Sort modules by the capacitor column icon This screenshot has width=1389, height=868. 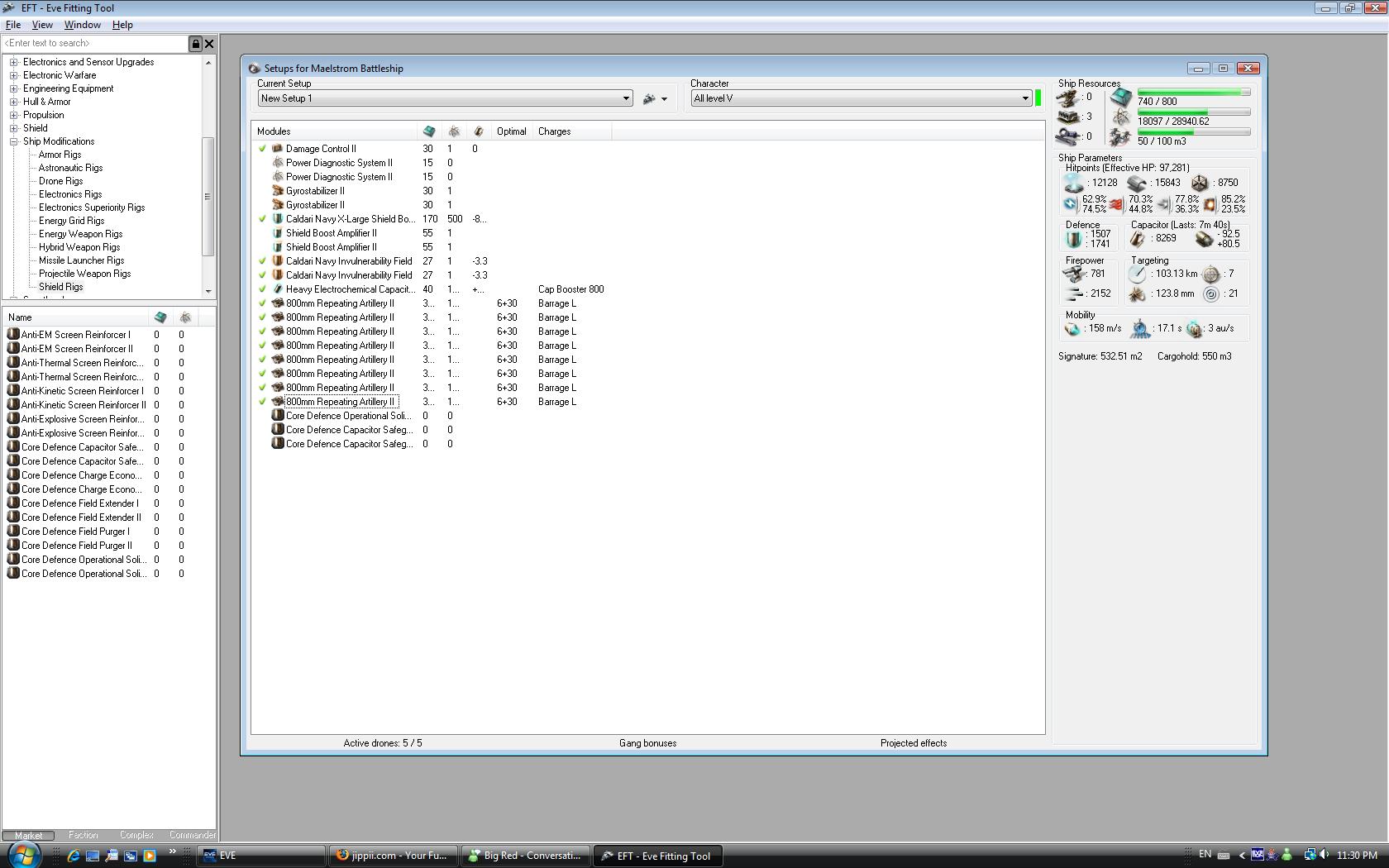tap(478, 131)
